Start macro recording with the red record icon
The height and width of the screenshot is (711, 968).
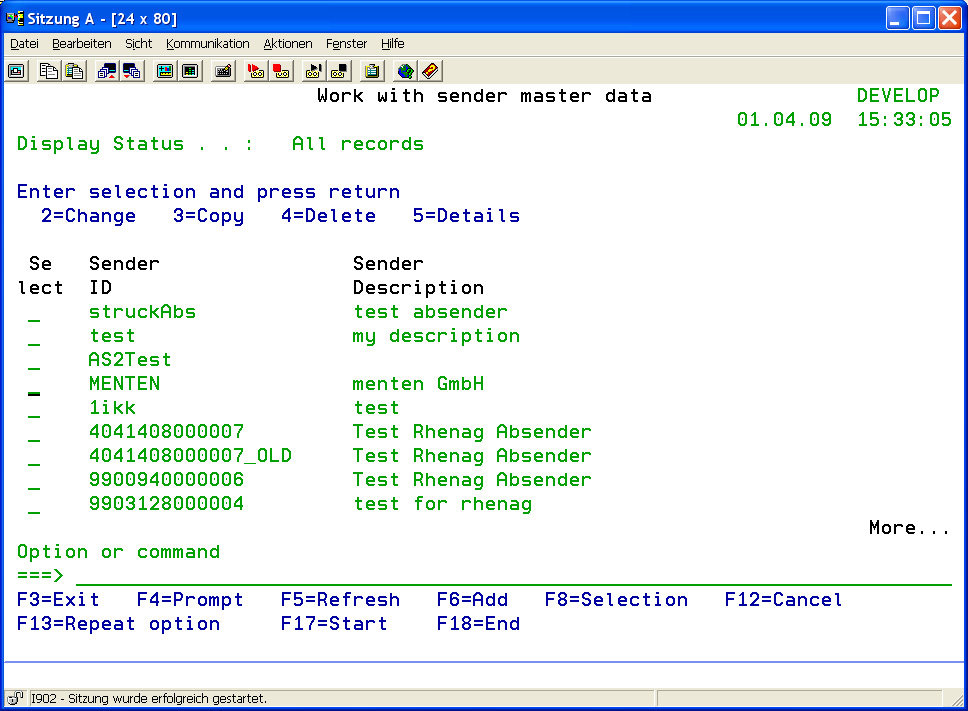click(256, 71)
